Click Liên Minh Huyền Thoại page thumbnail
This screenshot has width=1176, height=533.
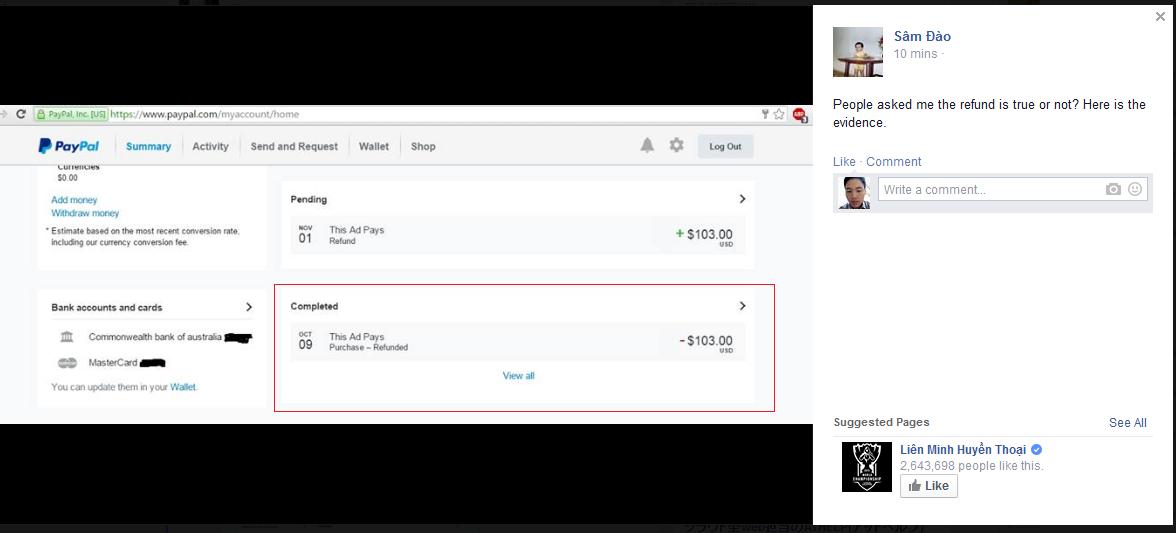click(x=866, y=466)
